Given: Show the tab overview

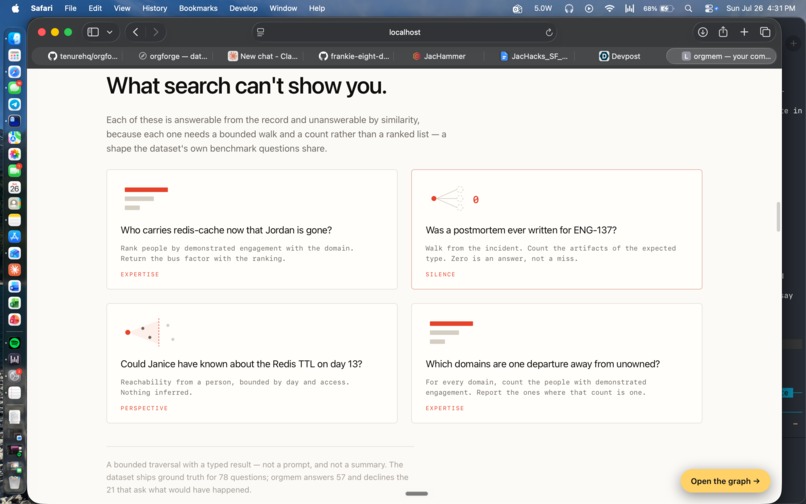Looking at the screenshot, I should point(765,32).
